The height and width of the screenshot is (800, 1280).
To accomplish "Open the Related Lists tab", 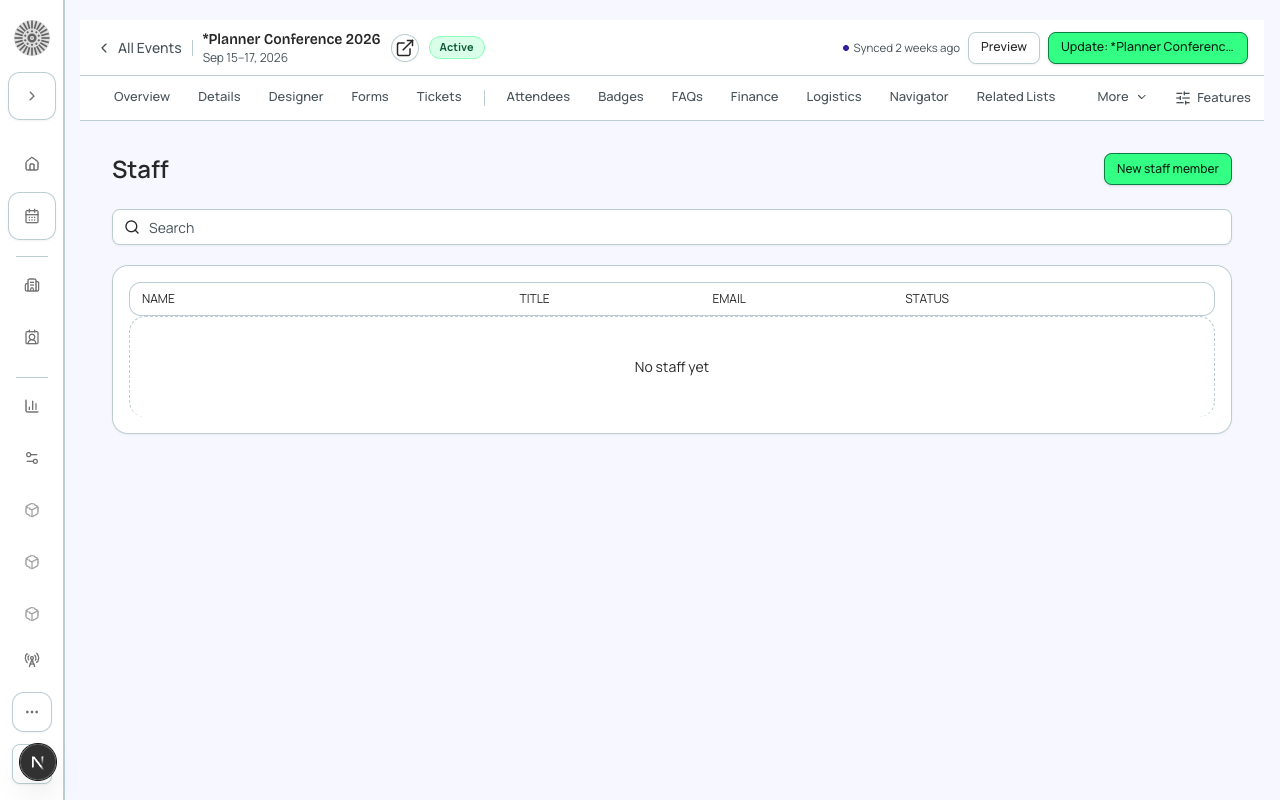I will coord(1016,97).
